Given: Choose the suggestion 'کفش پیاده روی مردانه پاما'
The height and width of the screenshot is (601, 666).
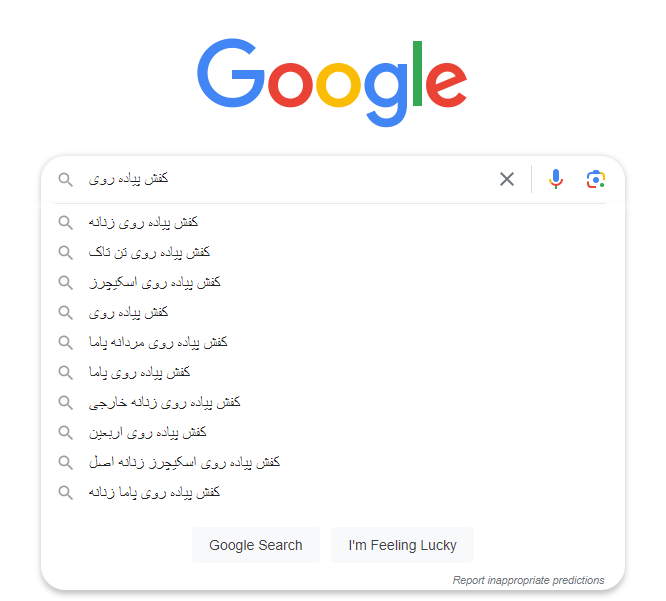Looking at the screenshot, I should coord(158,342).
